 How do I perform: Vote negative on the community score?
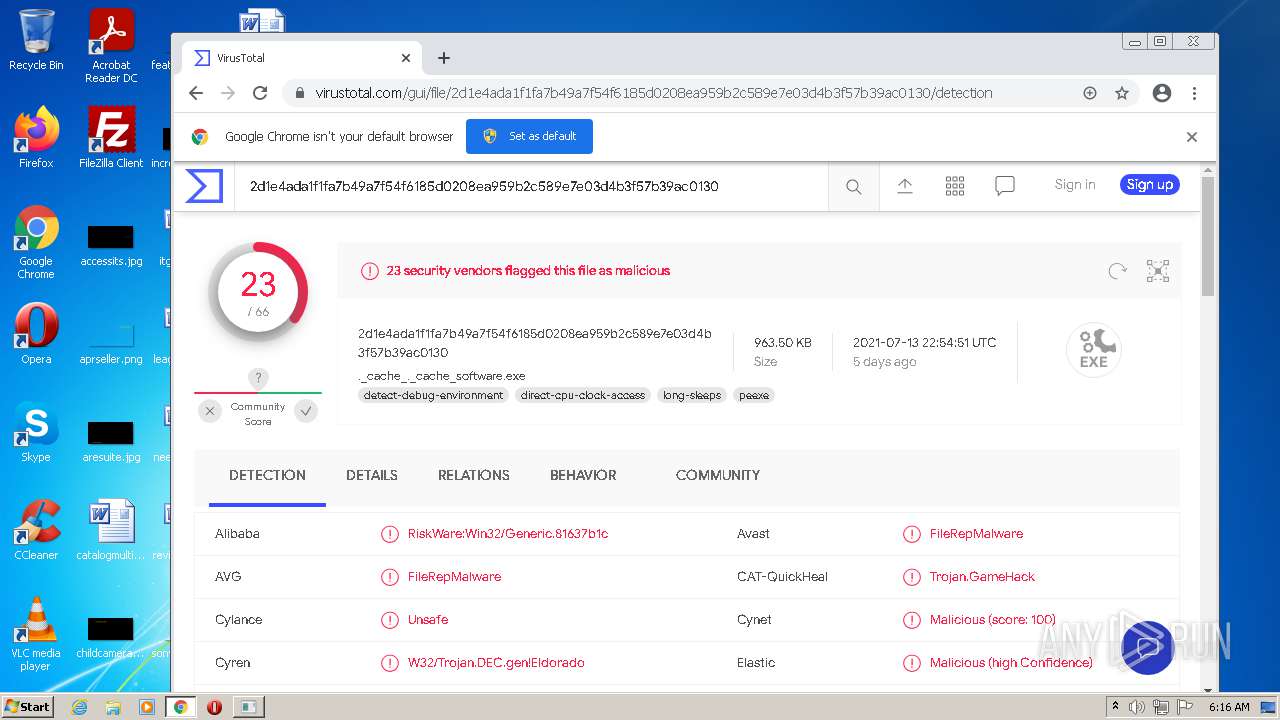click(209, 410)
